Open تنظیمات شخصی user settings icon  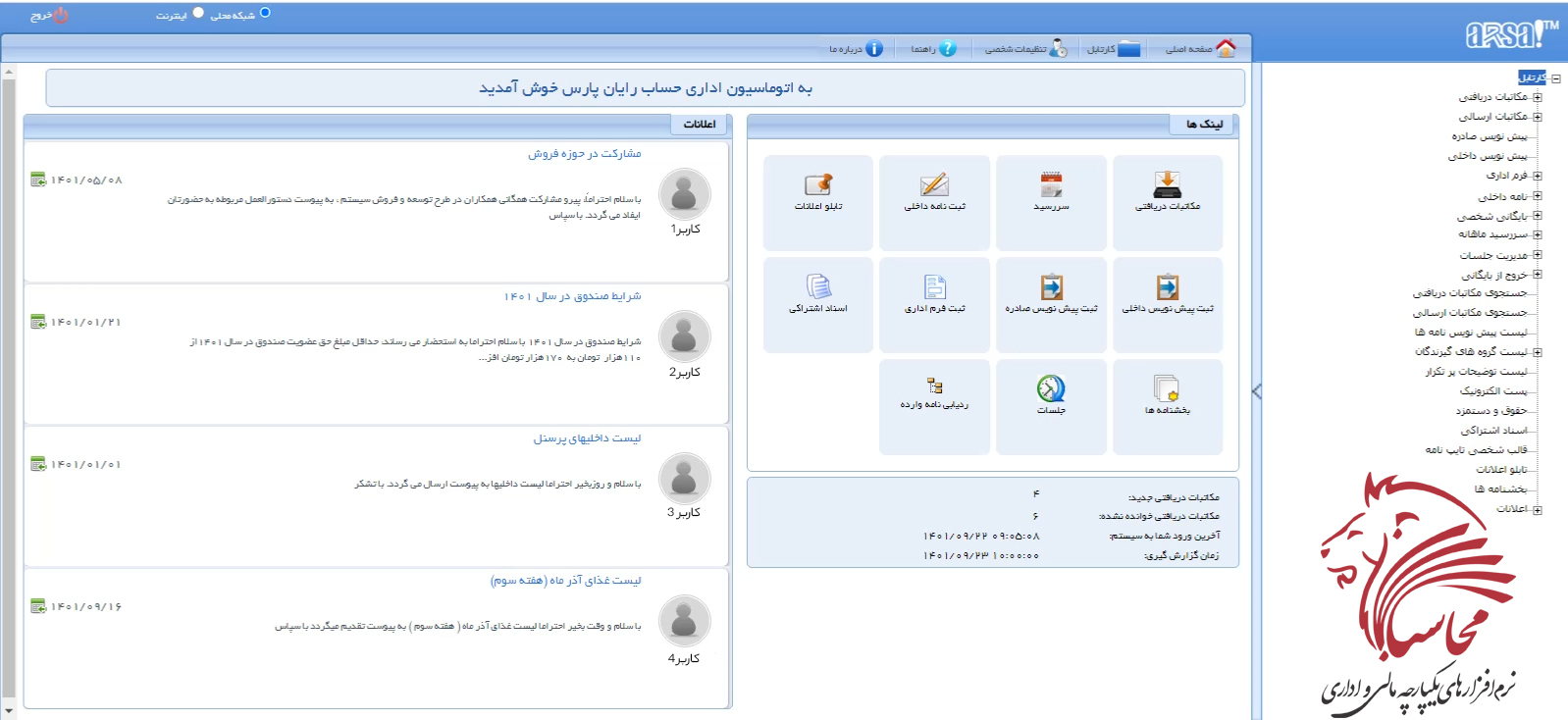coord(1058,48)
